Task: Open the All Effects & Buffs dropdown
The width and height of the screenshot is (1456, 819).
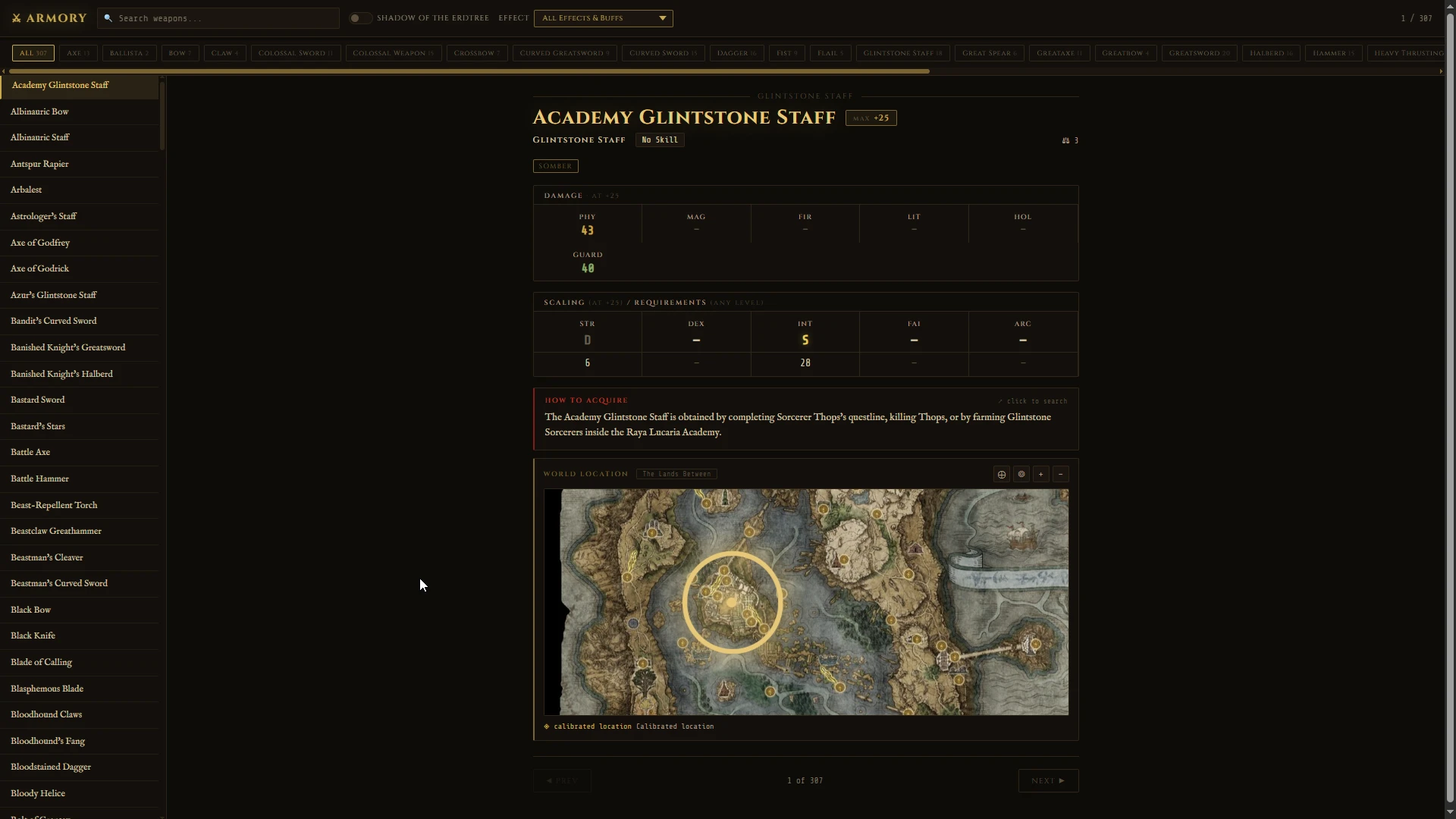Action: coord(604,18)
